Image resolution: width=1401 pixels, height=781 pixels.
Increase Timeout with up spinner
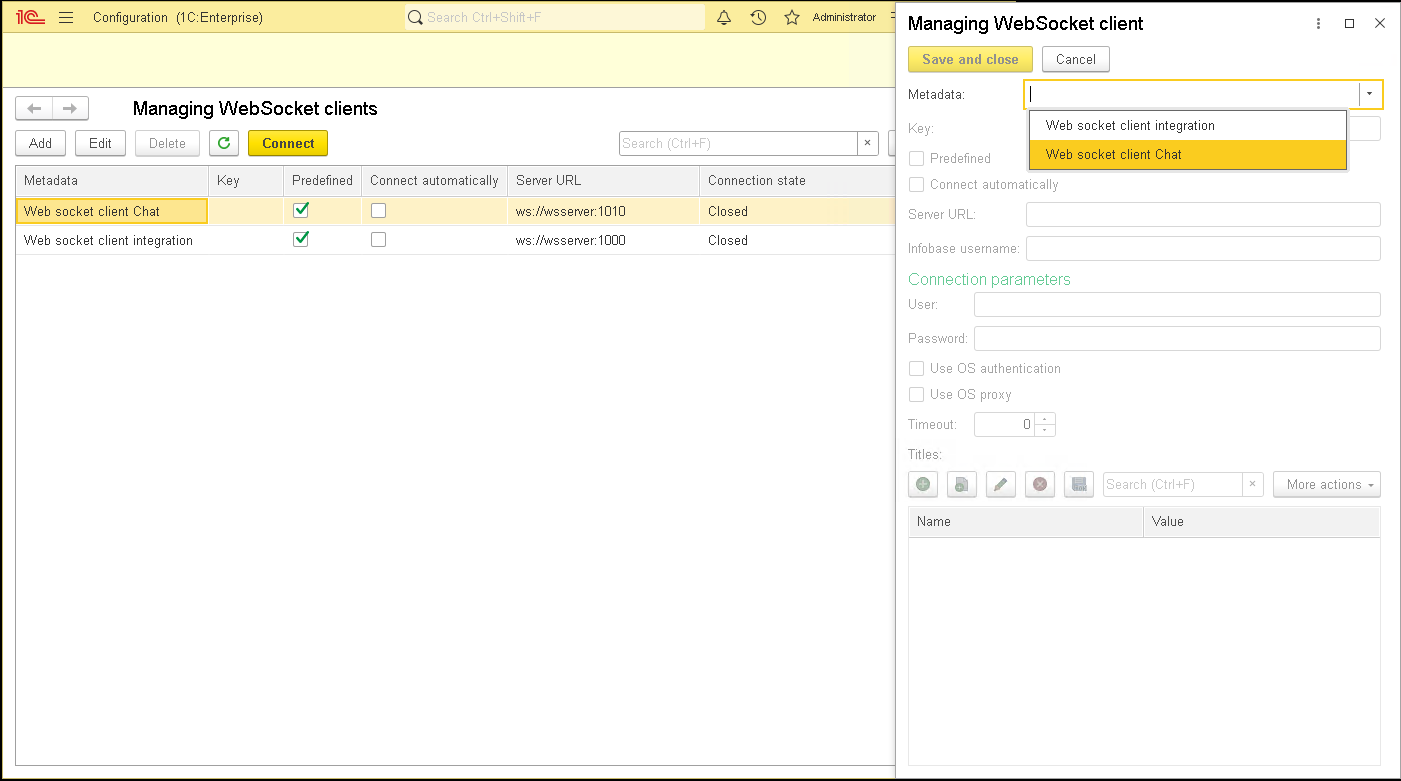(1045, 418)
